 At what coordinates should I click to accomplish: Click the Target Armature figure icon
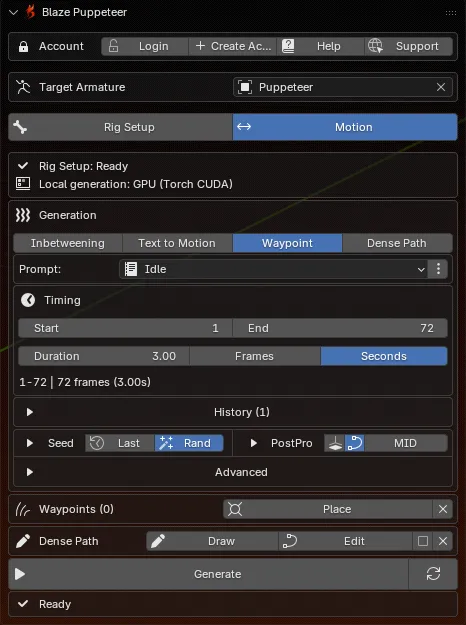click(23, 87)
